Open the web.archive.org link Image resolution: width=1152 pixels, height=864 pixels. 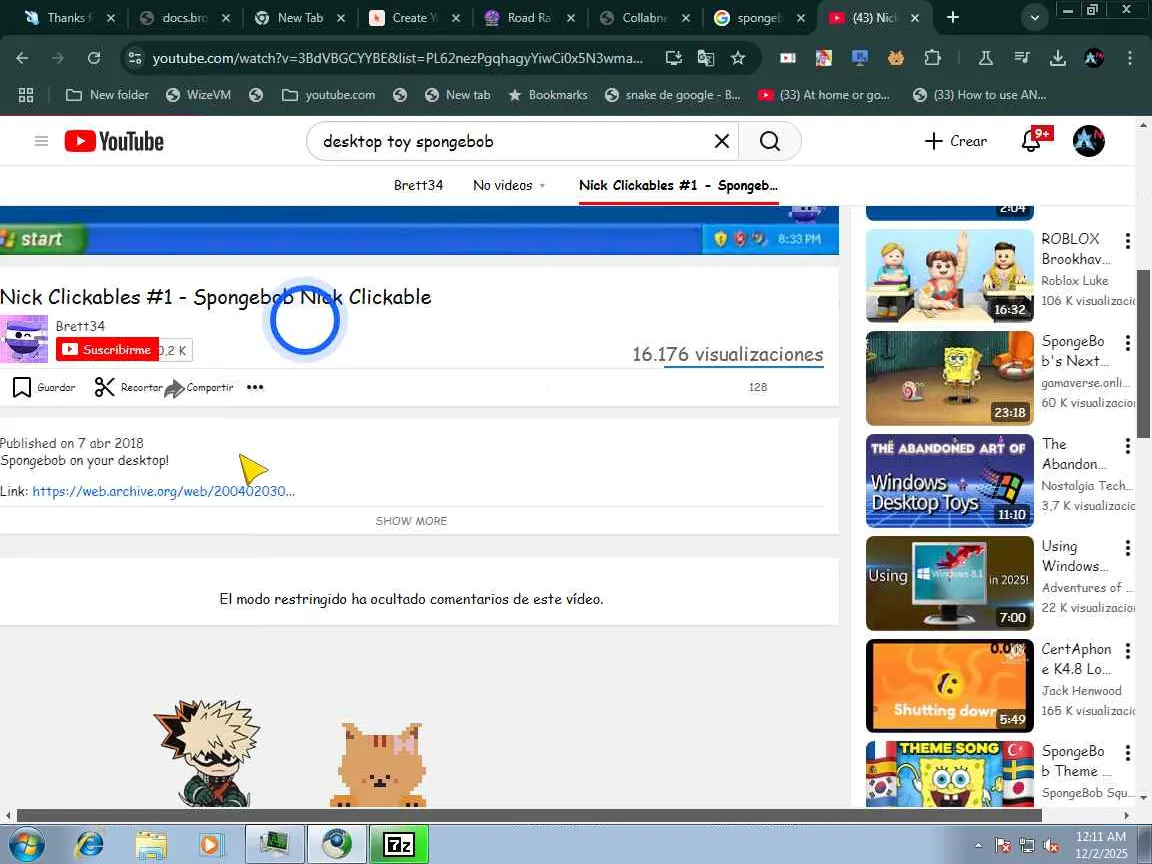(x=163, y=491)
